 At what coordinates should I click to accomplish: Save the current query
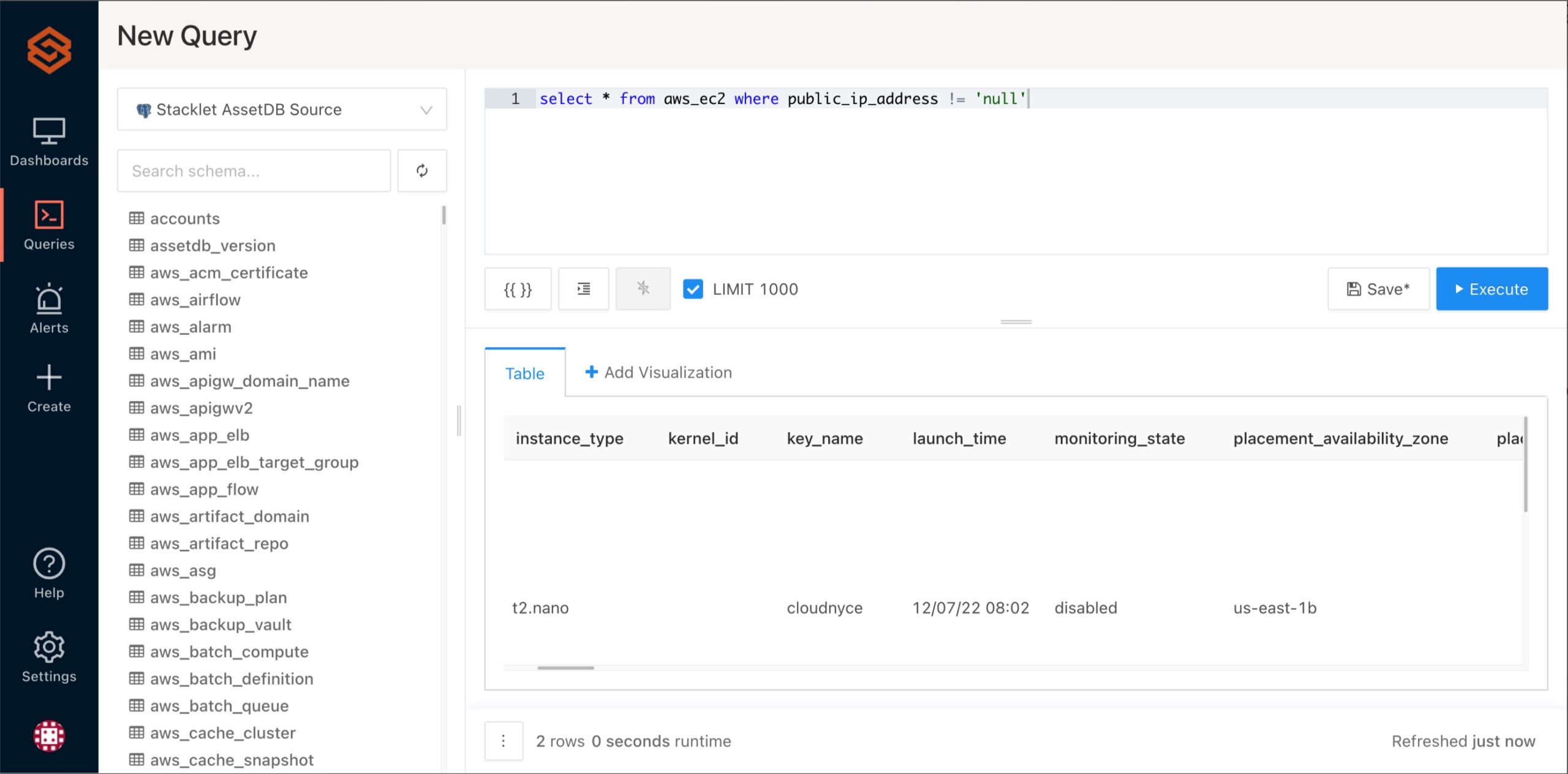coord(1378,289)
